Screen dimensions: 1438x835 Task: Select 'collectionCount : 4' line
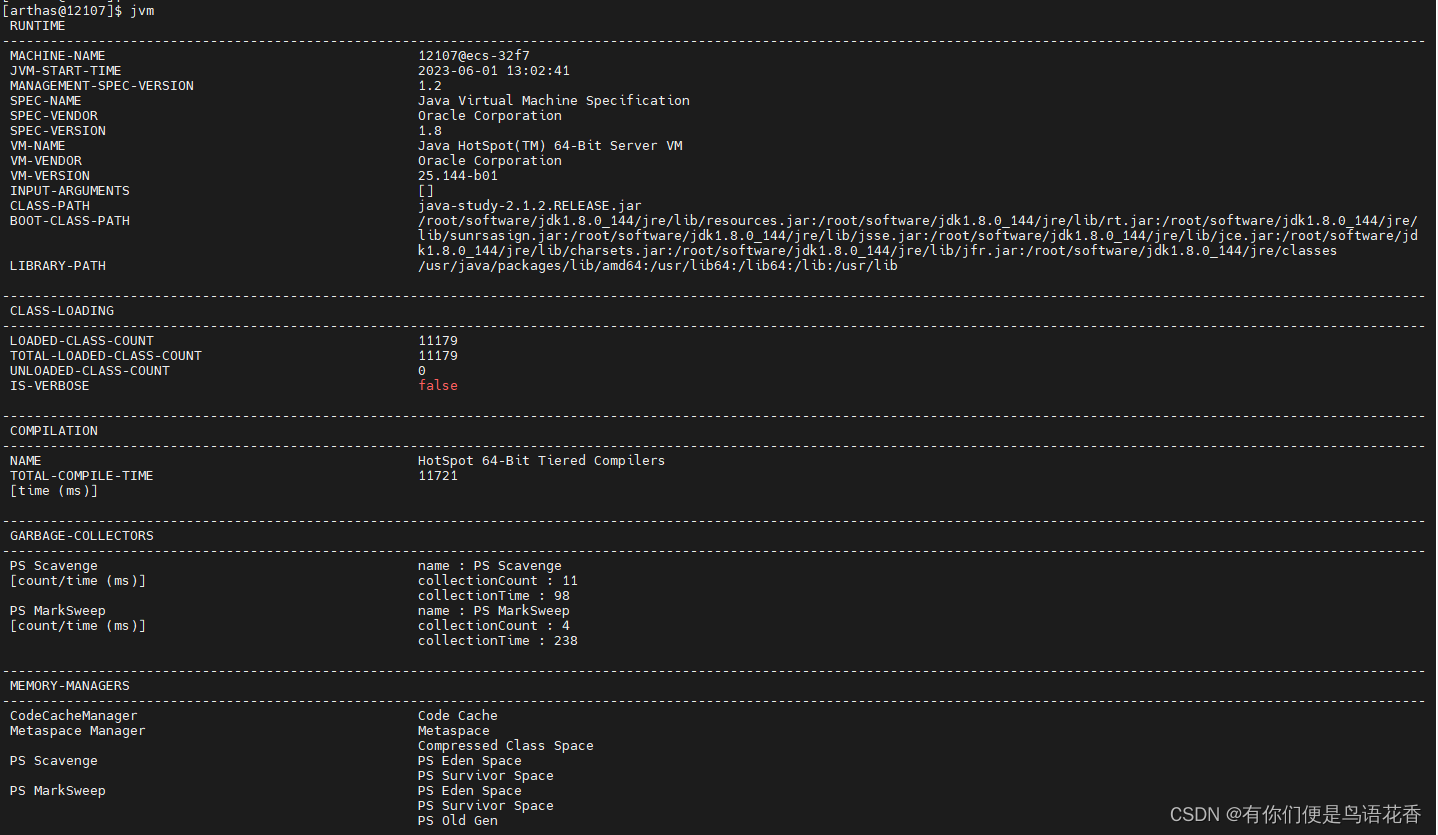pyautogui.click(x=494, y=626)
